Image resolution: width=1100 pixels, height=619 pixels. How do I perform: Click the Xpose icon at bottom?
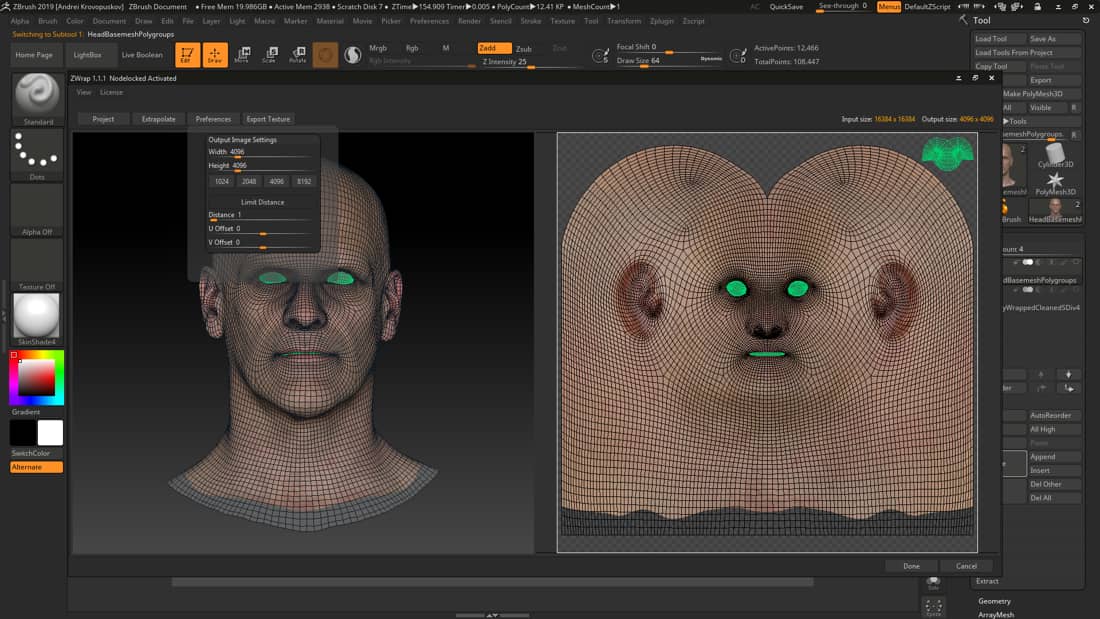pyautogui.click(x=934, y=608)
